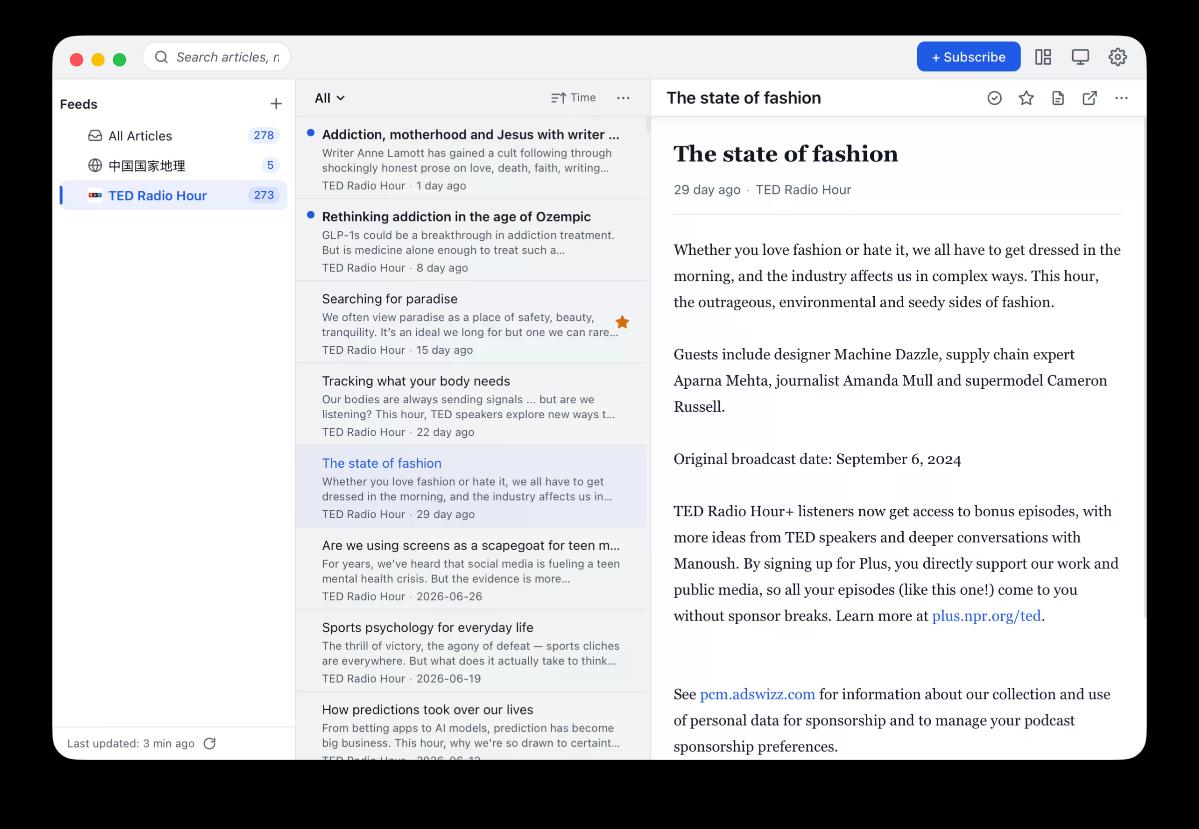This screenshot has height=829, width=1199.
Task: Switch layout with the panel layout icon
Action: 1043,57
